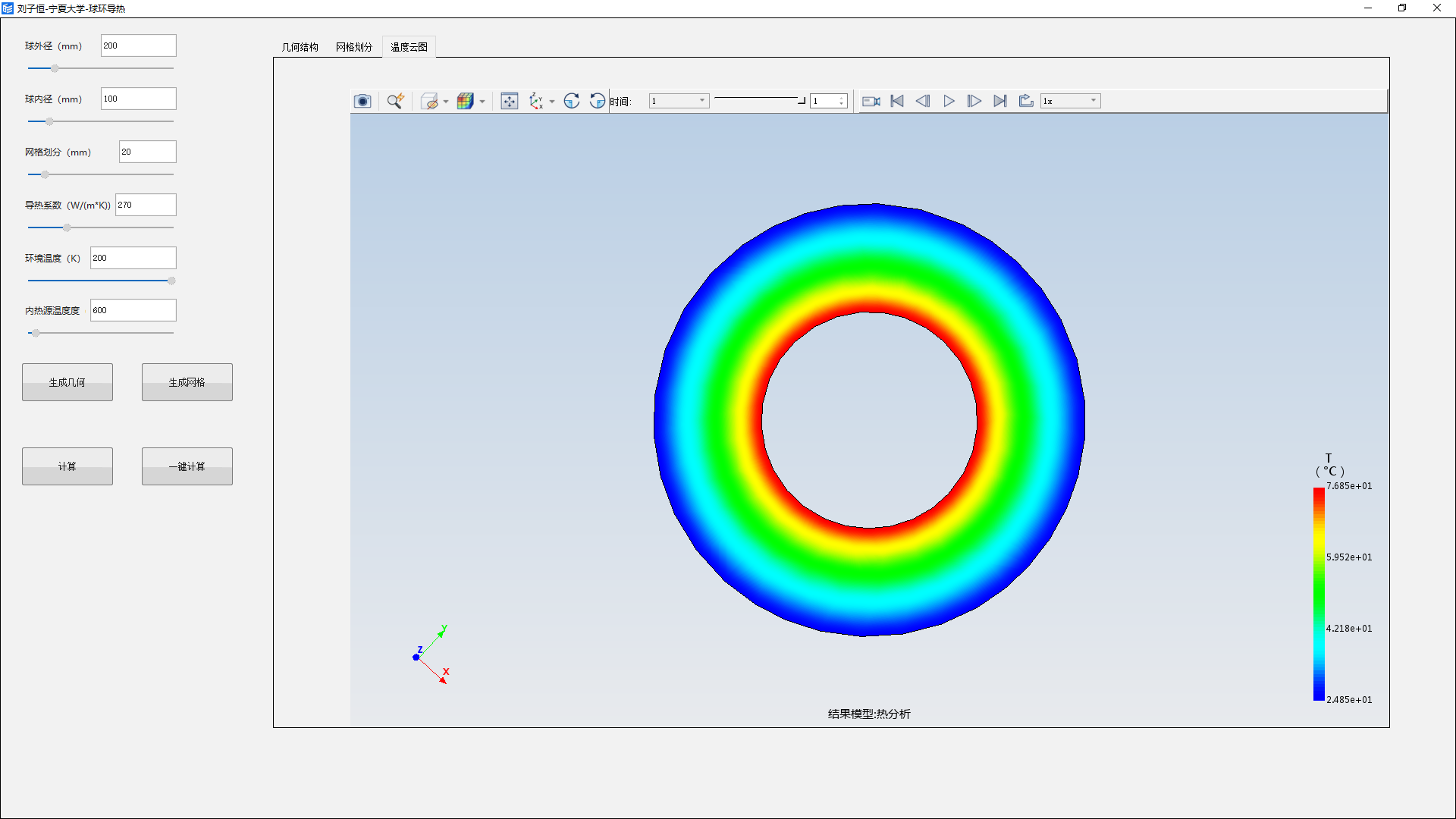Click the 球内径 slider handle
The height and width of the screenshot is (819, 1456).
tap(49, 121)
